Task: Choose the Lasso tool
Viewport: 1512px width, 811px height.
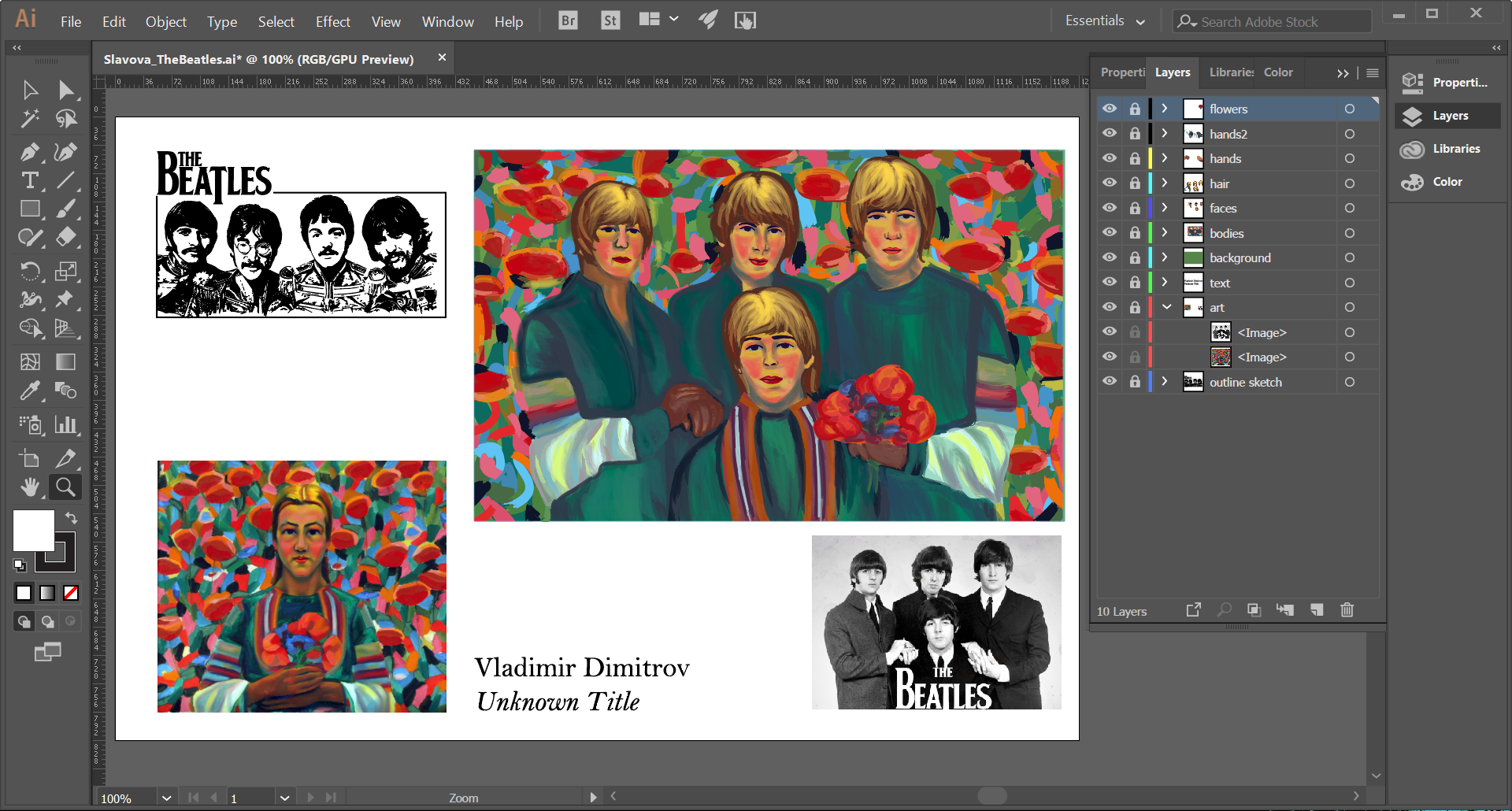Action: click(x=66, y=119)
